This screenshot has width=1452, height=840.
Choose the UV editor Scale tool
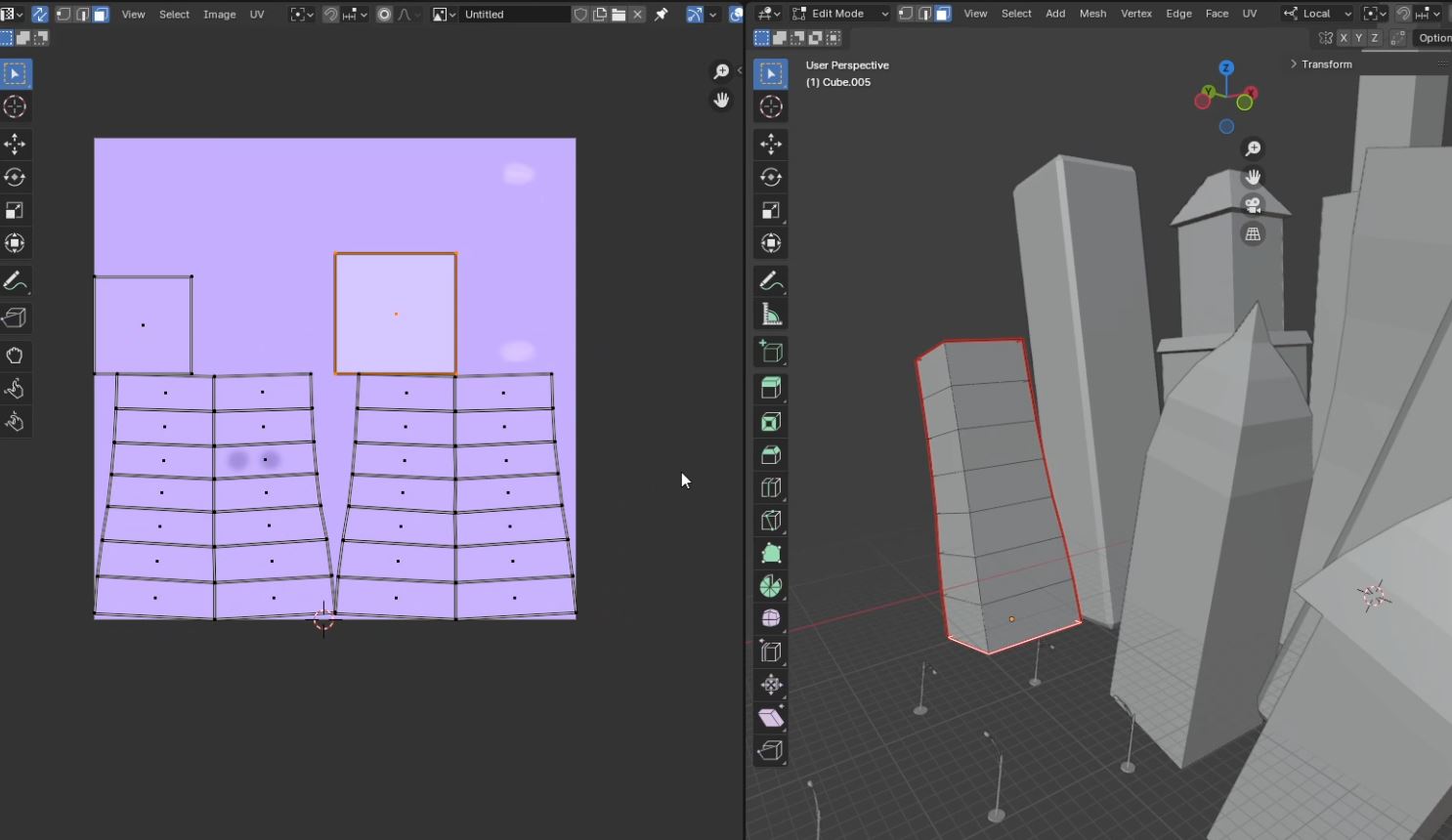click(x=15, y=210)
